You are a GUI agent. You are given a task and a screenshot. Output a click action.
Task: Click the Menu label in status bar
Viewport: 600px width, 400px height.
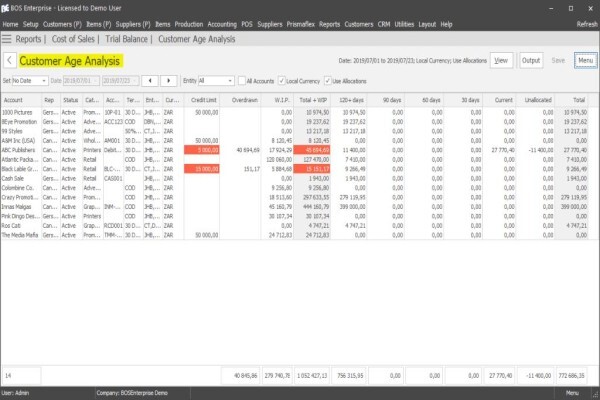(572, 393)
